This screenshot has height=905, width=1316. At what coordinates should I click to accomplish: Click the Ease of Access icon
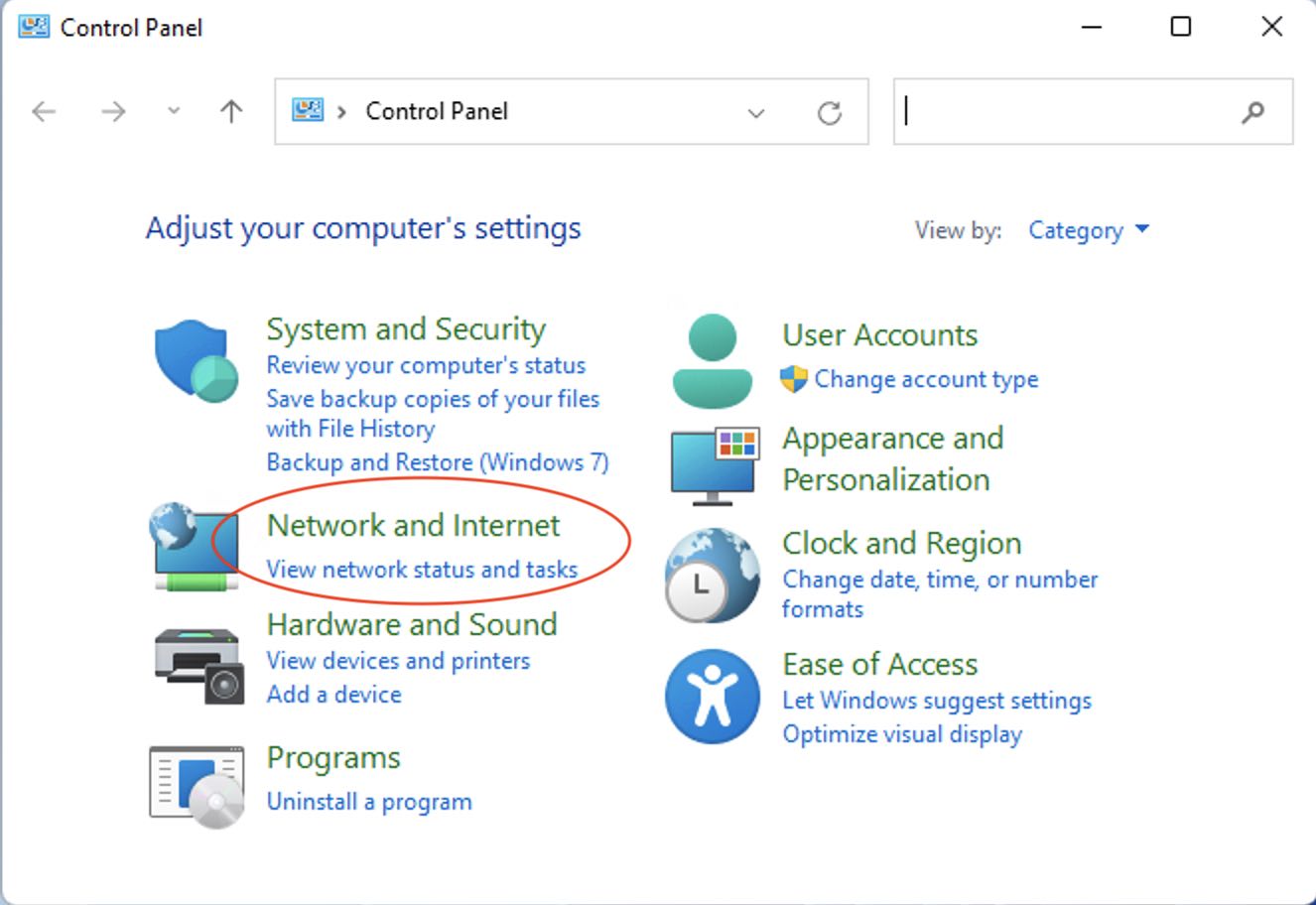[712, 698]
